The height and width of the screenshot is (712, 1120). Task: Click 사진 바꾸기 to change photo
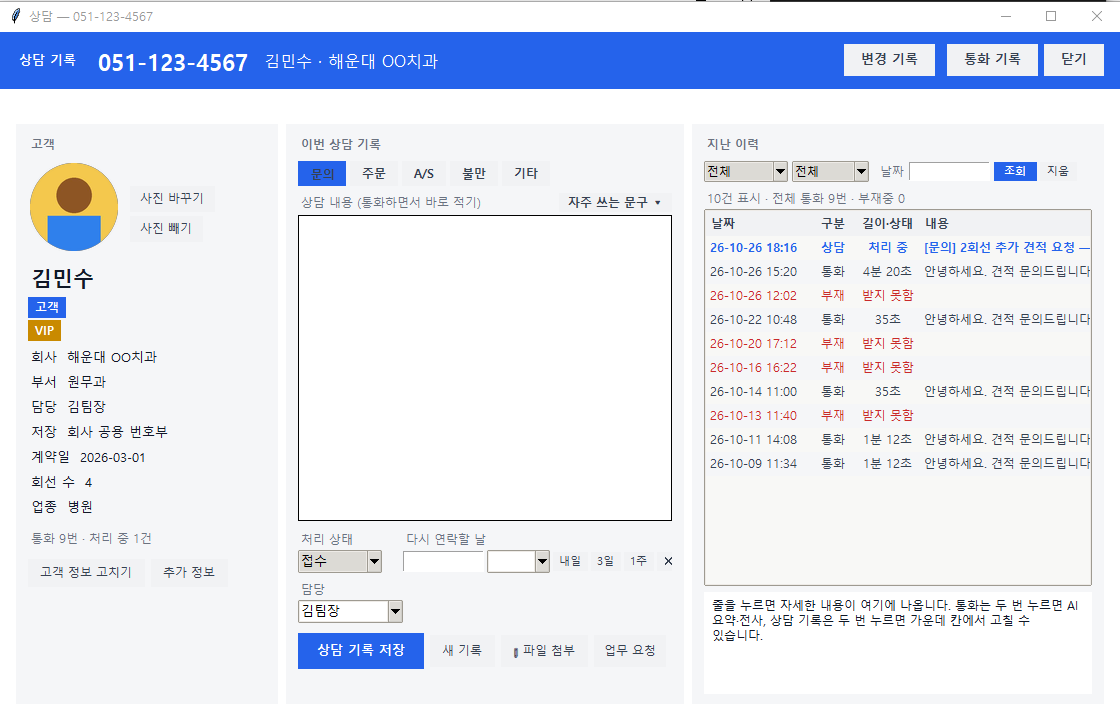(172, 198)
